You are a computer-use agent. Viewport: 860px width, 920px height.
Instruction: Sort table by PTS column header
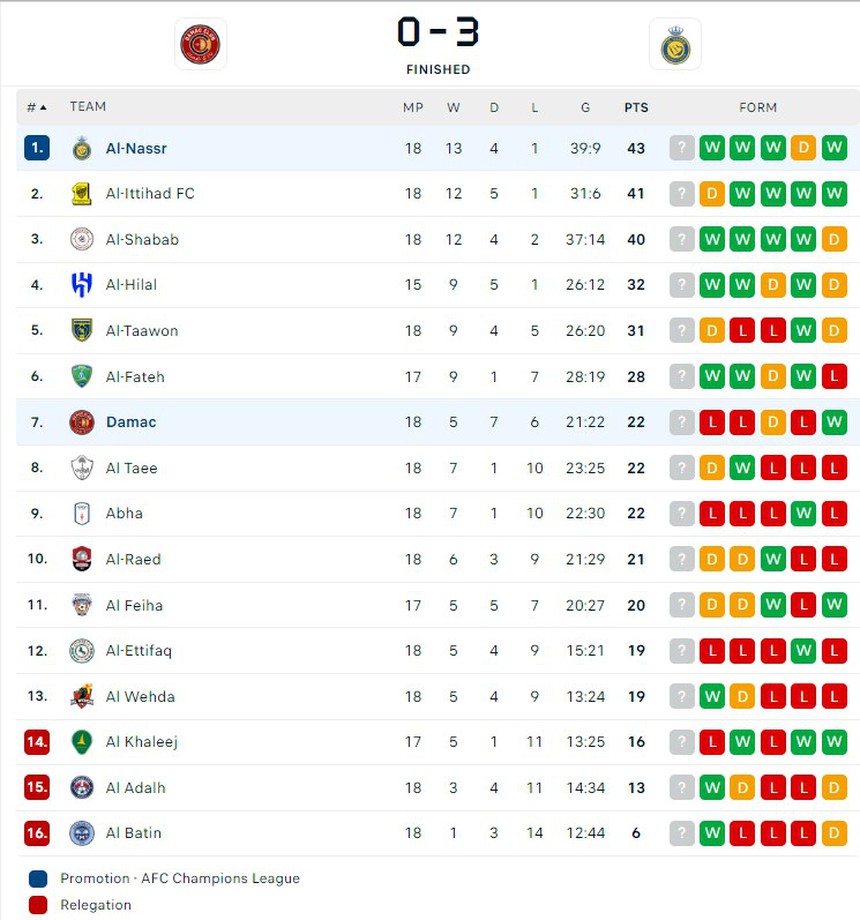pyautogui.click(x=636, y=107)
